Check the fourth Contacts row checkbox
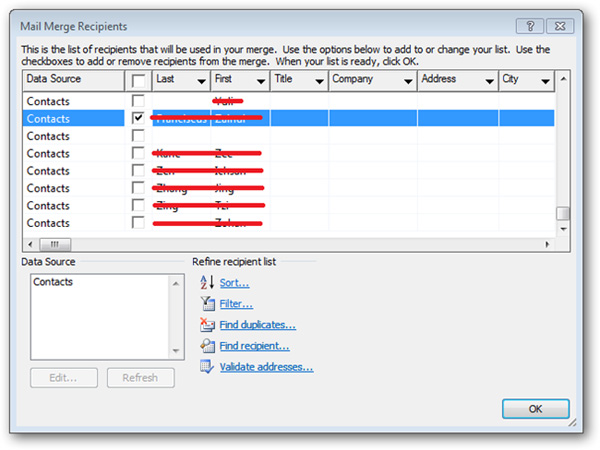600x450 pixels. click(138, 153)
